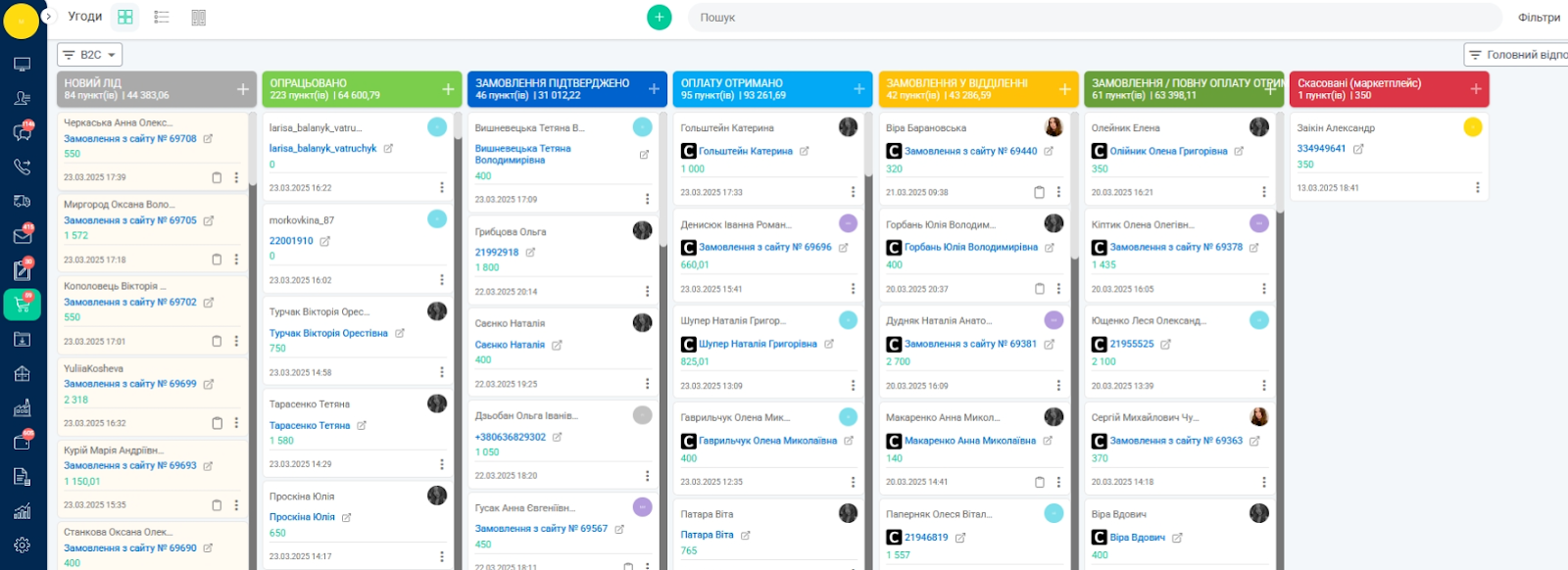Click the amount 2 700 on Дудняк card
1568x570 pixels.
coord(898,361)
